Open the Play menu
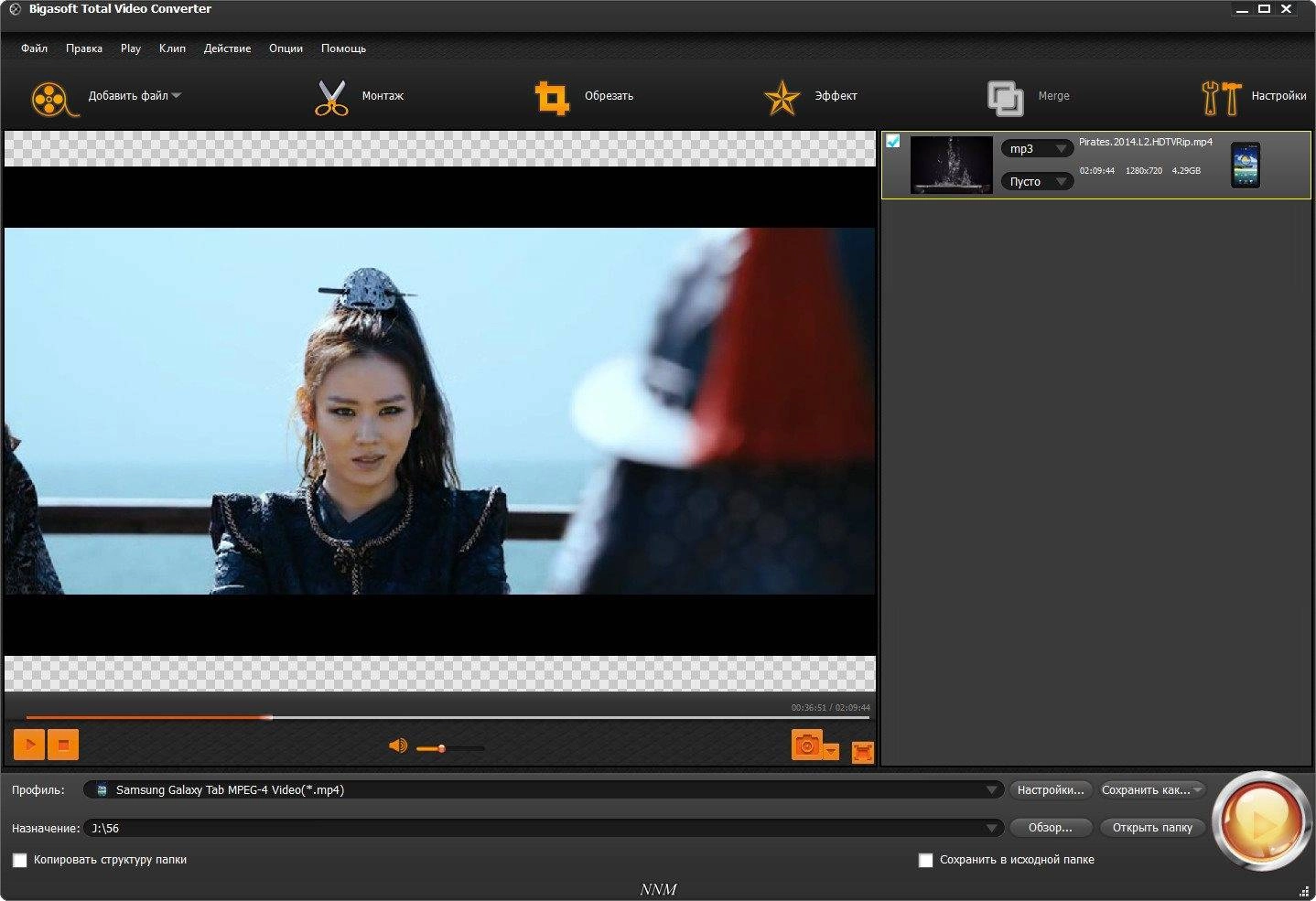Image resolution: width=1316 pixels, height=901 pixels. click(131, 48)
